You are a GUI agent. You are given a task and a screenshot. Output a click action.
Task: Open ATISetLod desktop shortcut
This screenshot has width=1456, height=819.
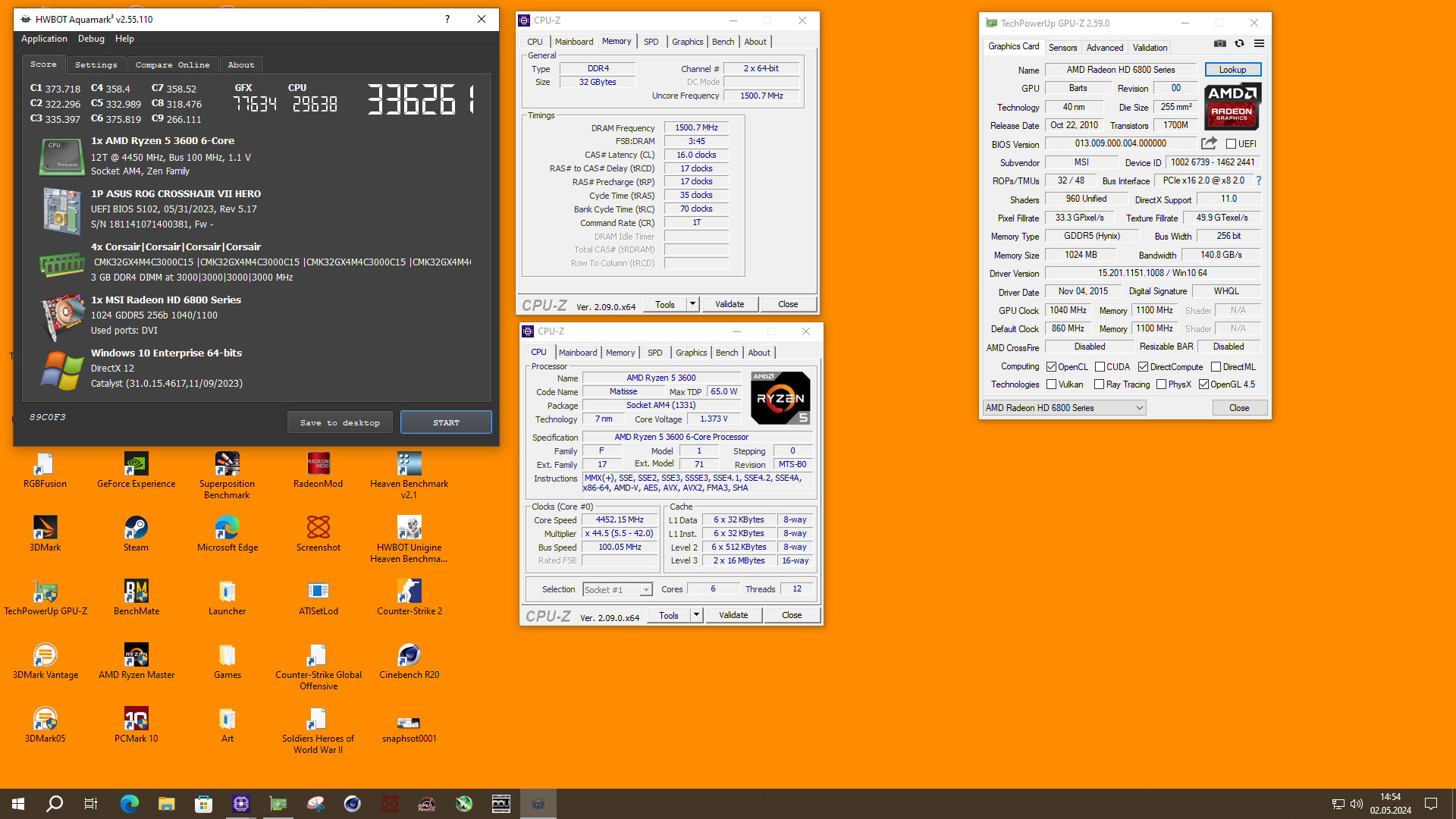[318, 598]
